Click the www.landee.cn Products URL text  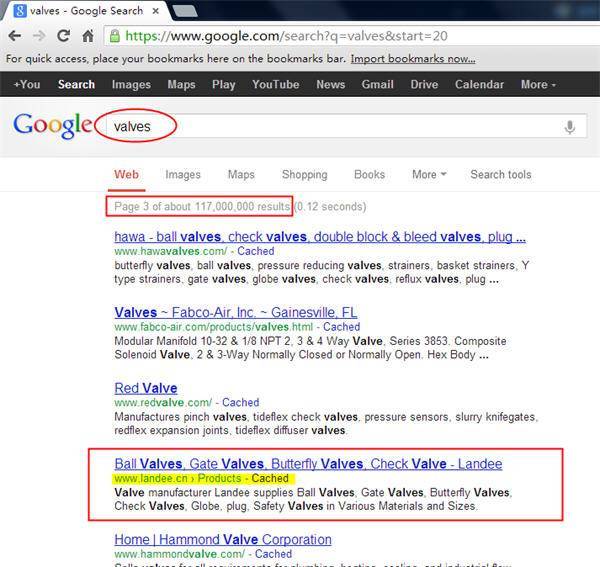178,478
